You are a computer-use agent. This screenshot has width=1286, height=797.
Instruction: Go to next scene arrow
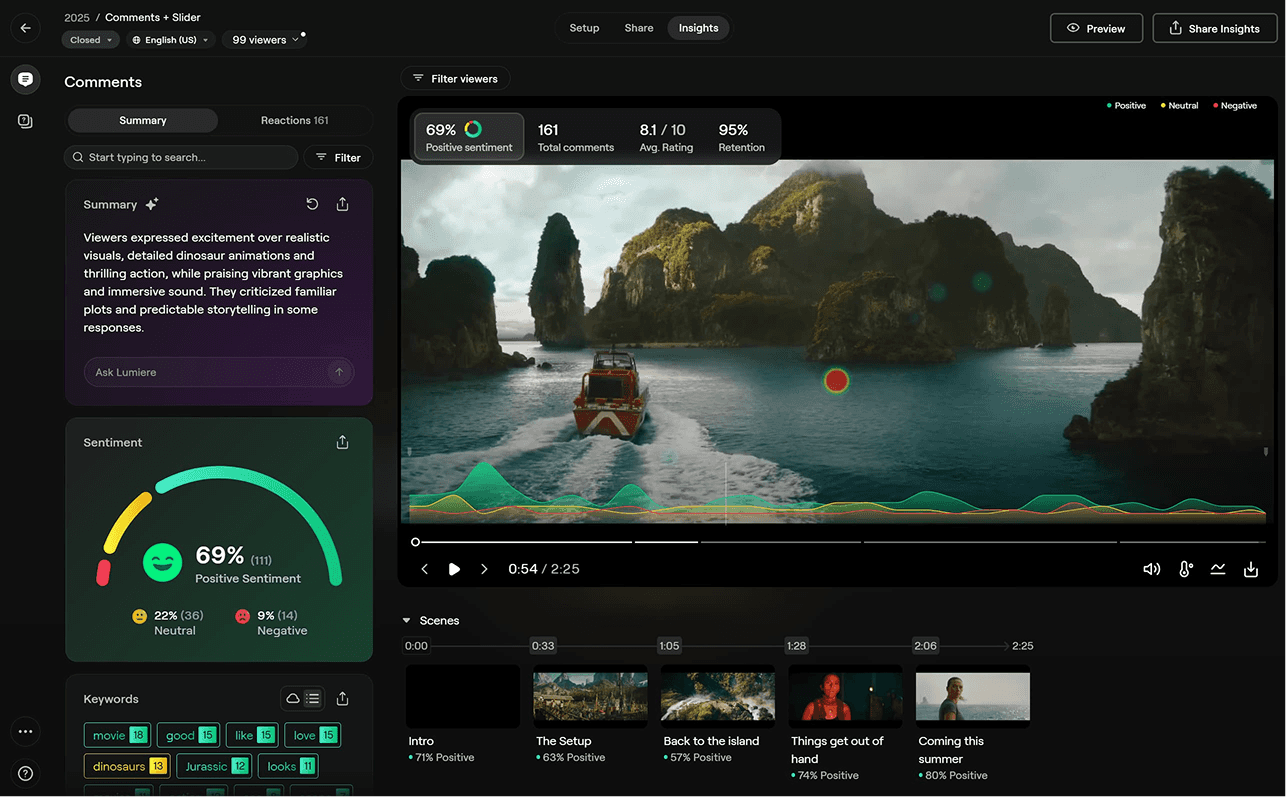(x=484, y=569)
